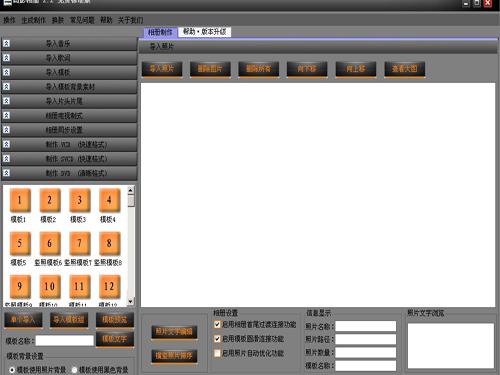Expand the 导入音乐 panel chevron
This screenshot has height=375, width=500.
click(6, 43)
